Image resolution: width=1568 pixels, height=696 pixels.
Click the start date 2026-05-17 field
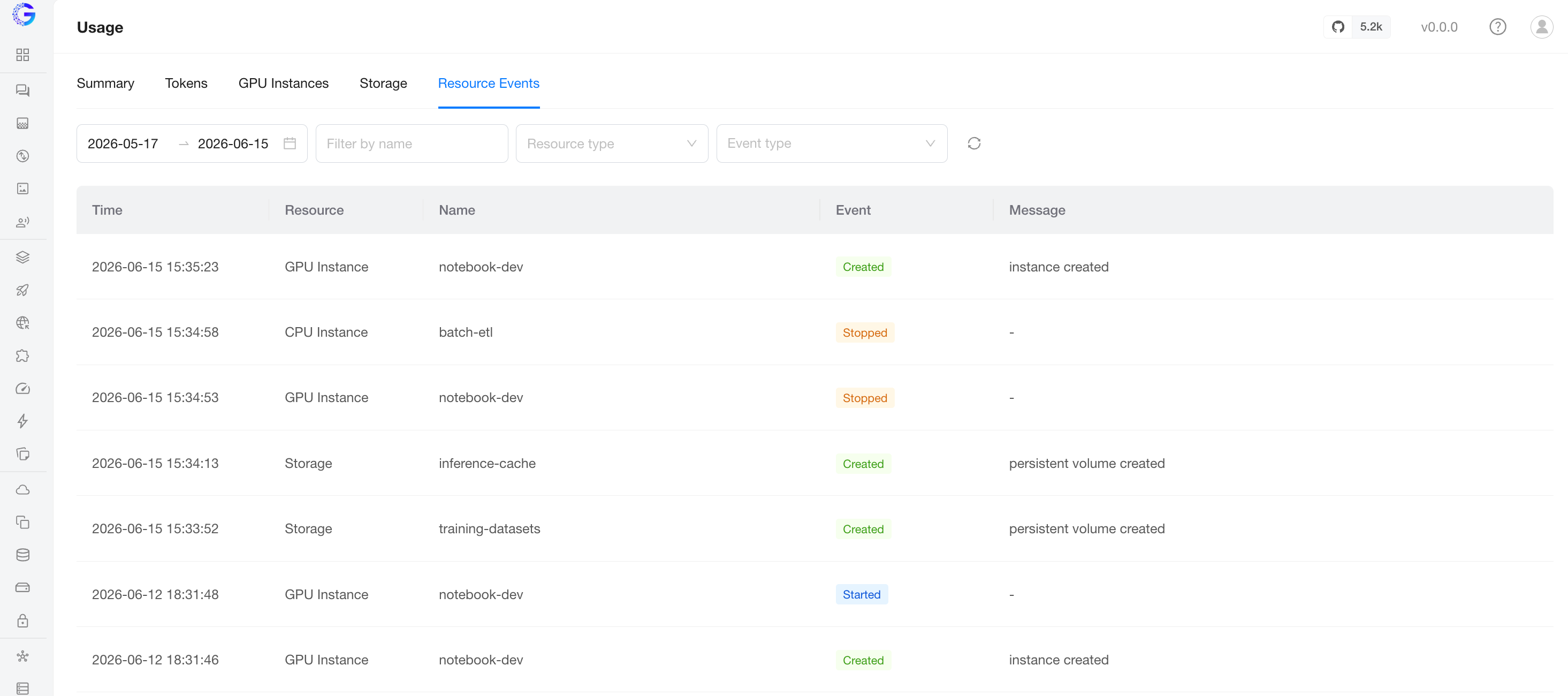point(123,143)
